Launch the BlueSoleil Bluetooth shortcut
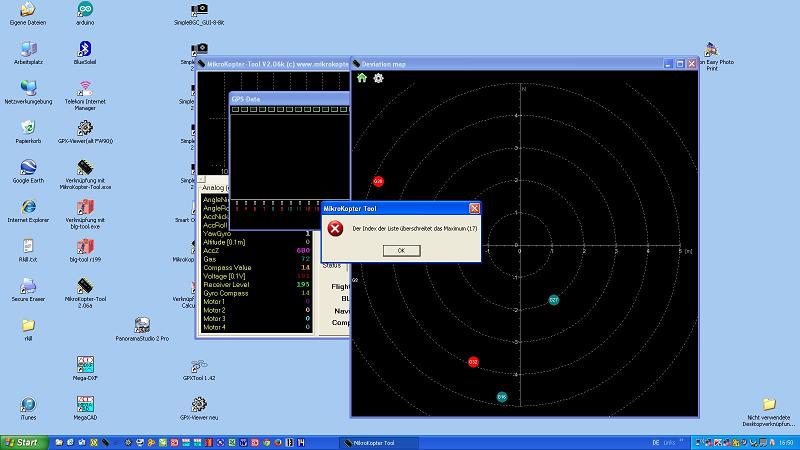The height and width of the screenshot is (450, 800). coord(85,53)
